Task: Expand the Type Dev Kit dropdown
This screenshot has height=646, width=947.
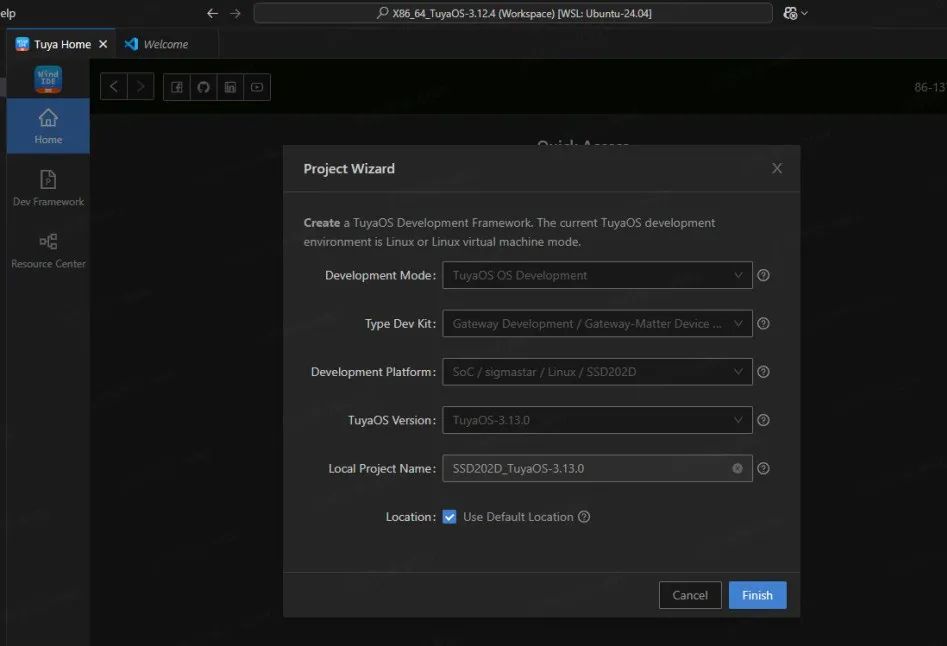Action: click(x=597, y=323)
